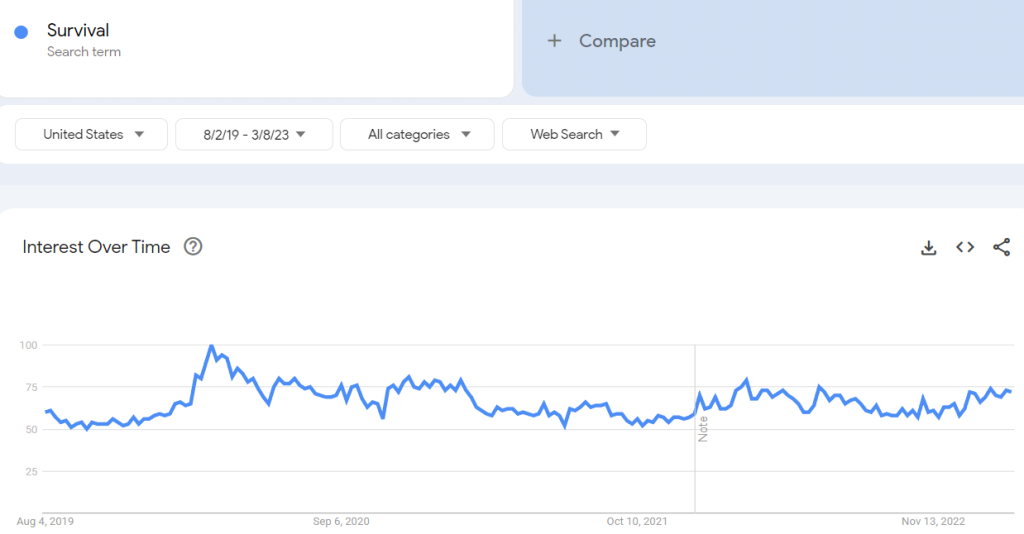Open help for Interest Over Time
Screen dimensions: 1024x534
(193, 247)
